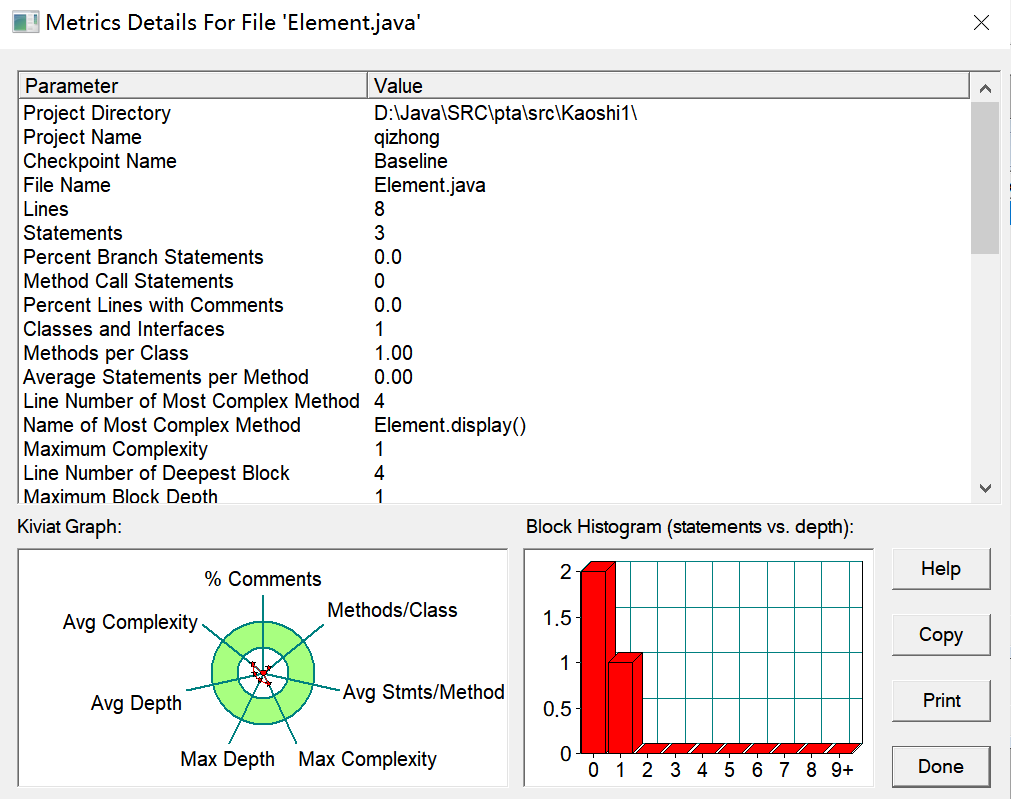The image size is (1011, 799).
Task: Click the Avg Depth axis label
Action: pyautogui.click(x=136, y=703)
